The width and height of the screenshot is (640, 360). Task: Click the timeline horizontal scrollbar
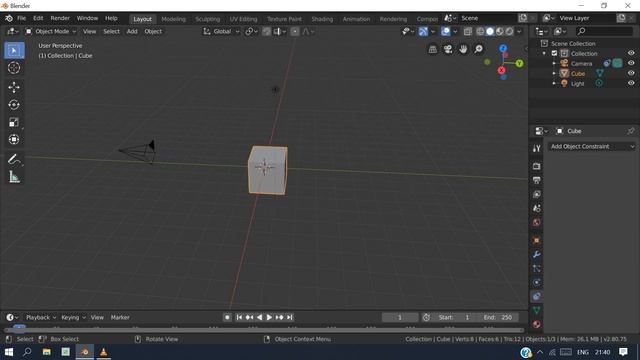[x=264, y=330]
